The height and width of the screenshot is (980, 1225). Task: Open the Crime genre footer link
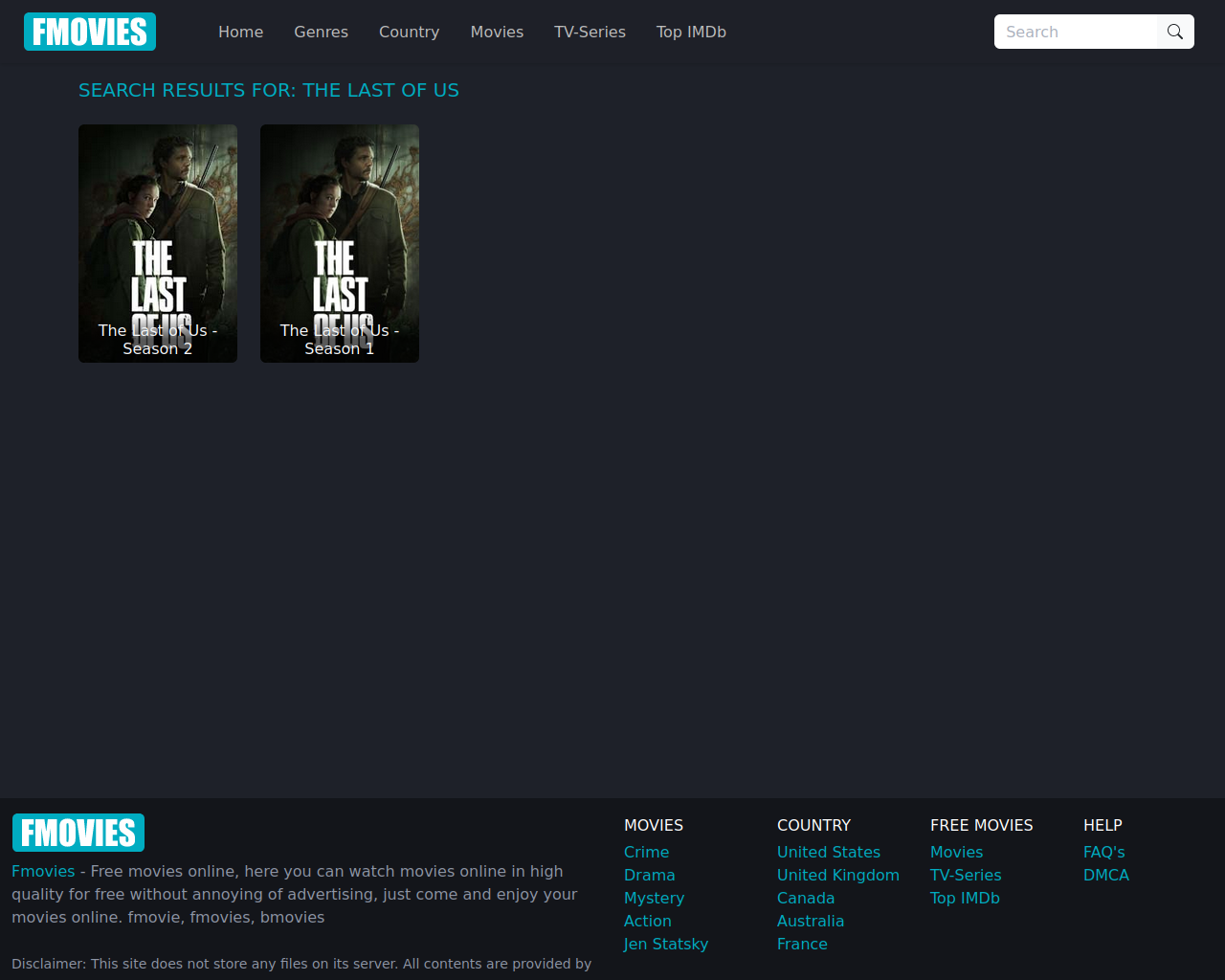646,852
